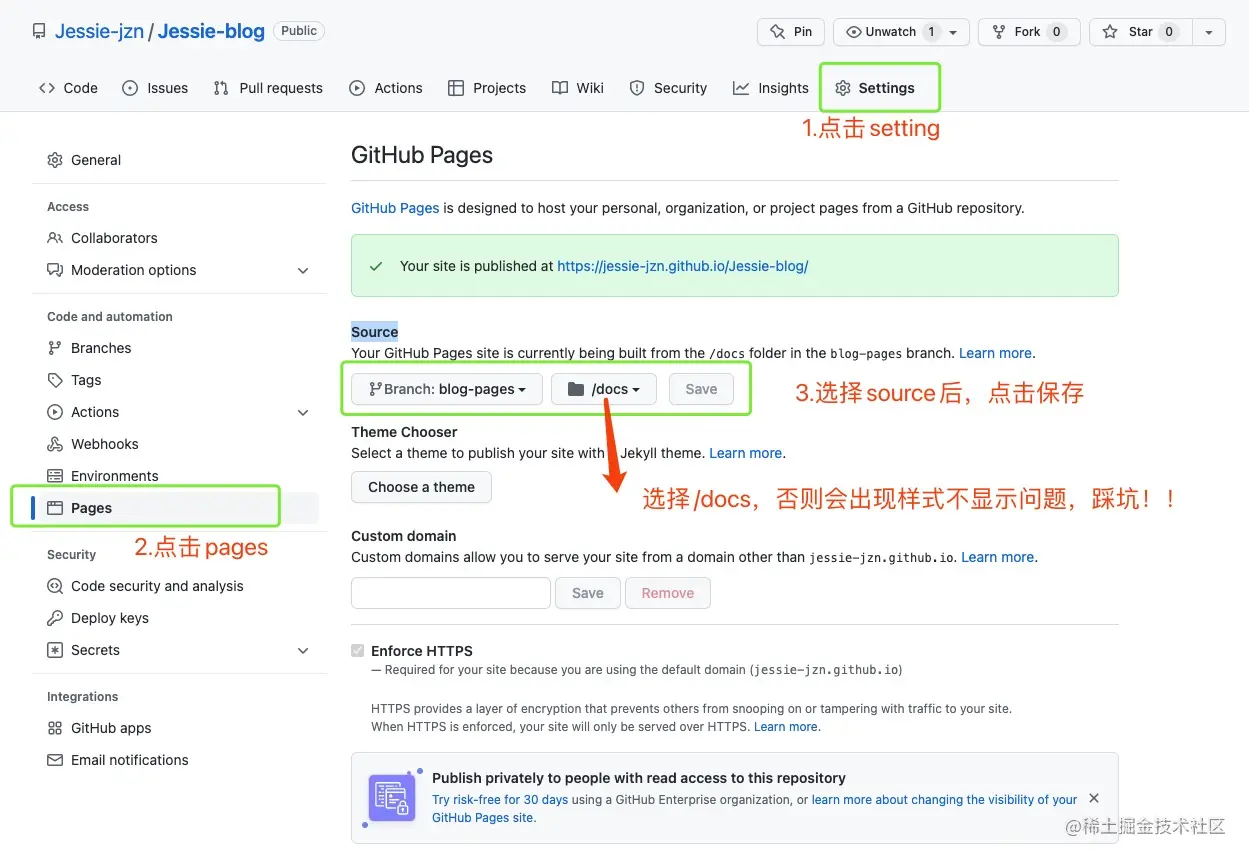Screen dimensions: 1249x860
Task: Click the GitHub apps grid icon
Action: tap(55, 728)
